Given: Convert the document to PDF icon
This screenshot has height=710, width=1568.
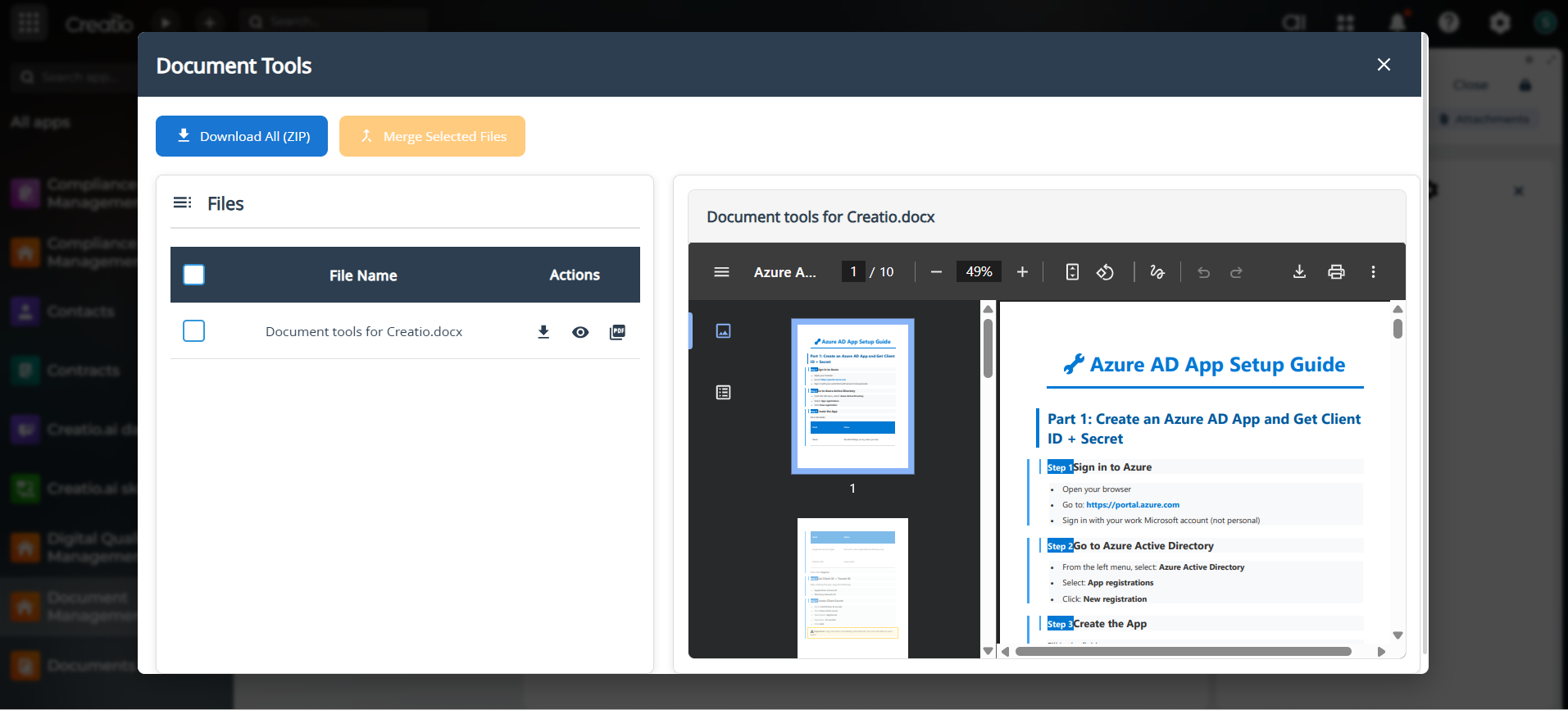Looking at the screenshot, I should [x=617, y=332].
